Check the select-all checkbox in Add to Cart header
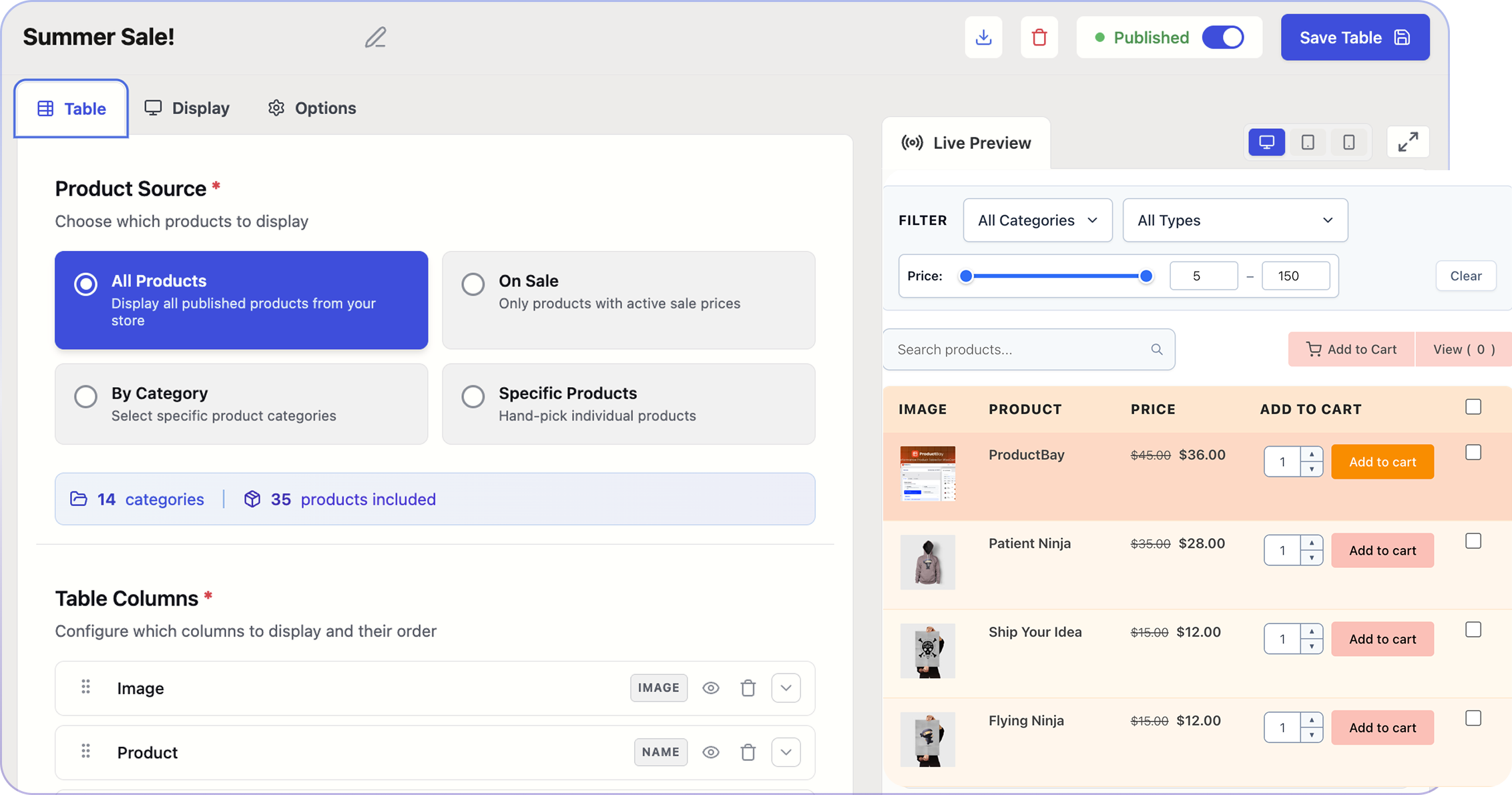 tap(1474, 407)
